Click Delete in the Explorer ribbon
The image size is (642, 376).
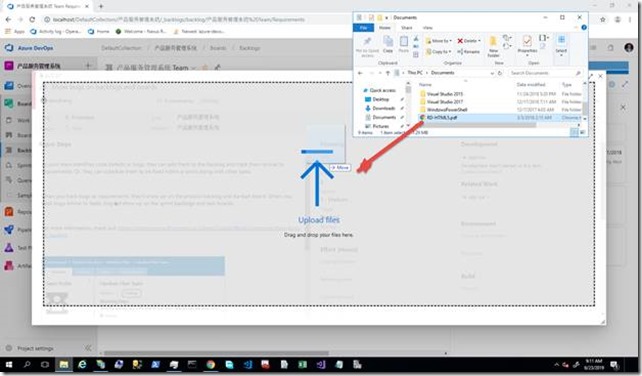coord(469,41)
